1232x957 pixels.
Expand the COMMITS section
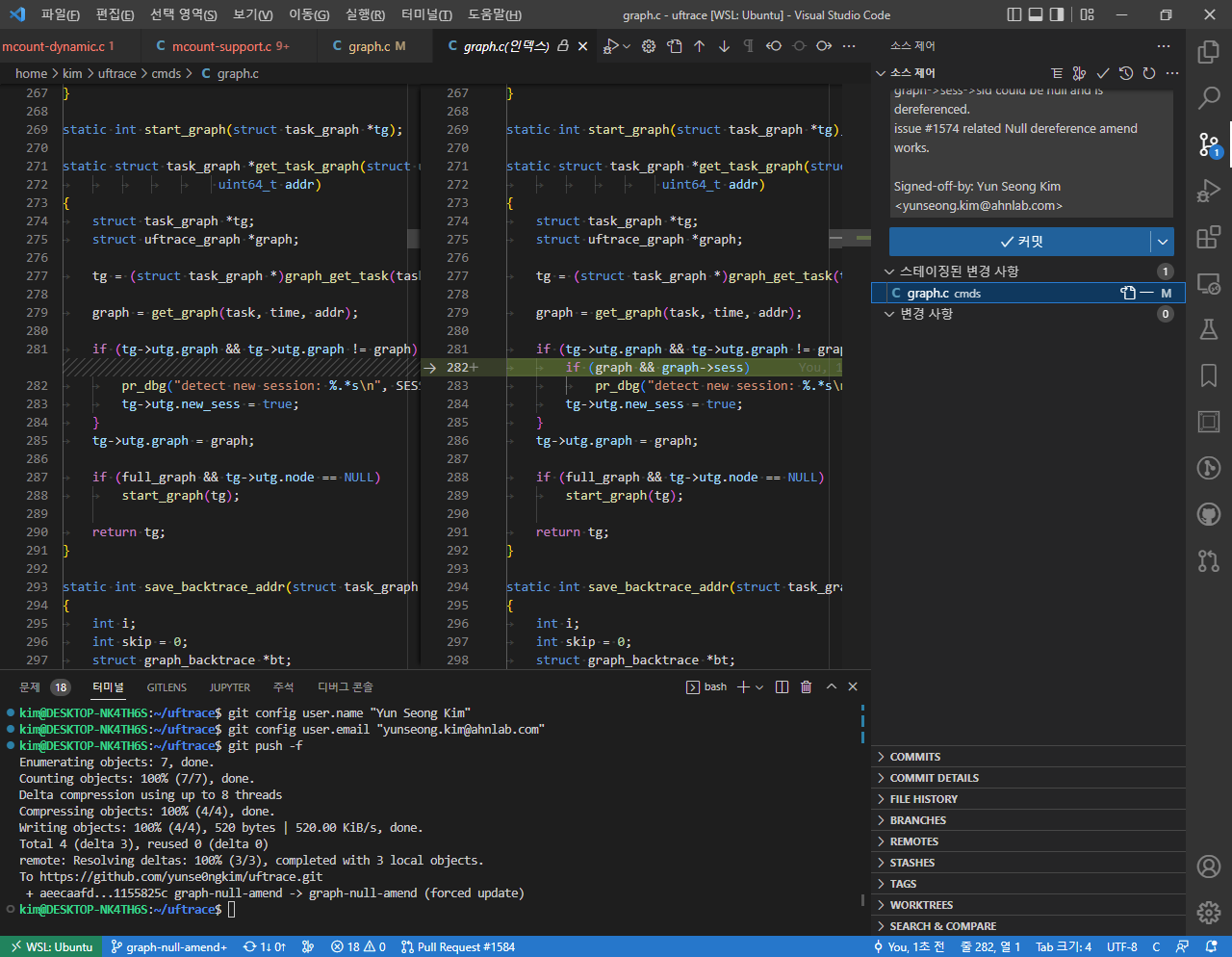point(1028,757)
